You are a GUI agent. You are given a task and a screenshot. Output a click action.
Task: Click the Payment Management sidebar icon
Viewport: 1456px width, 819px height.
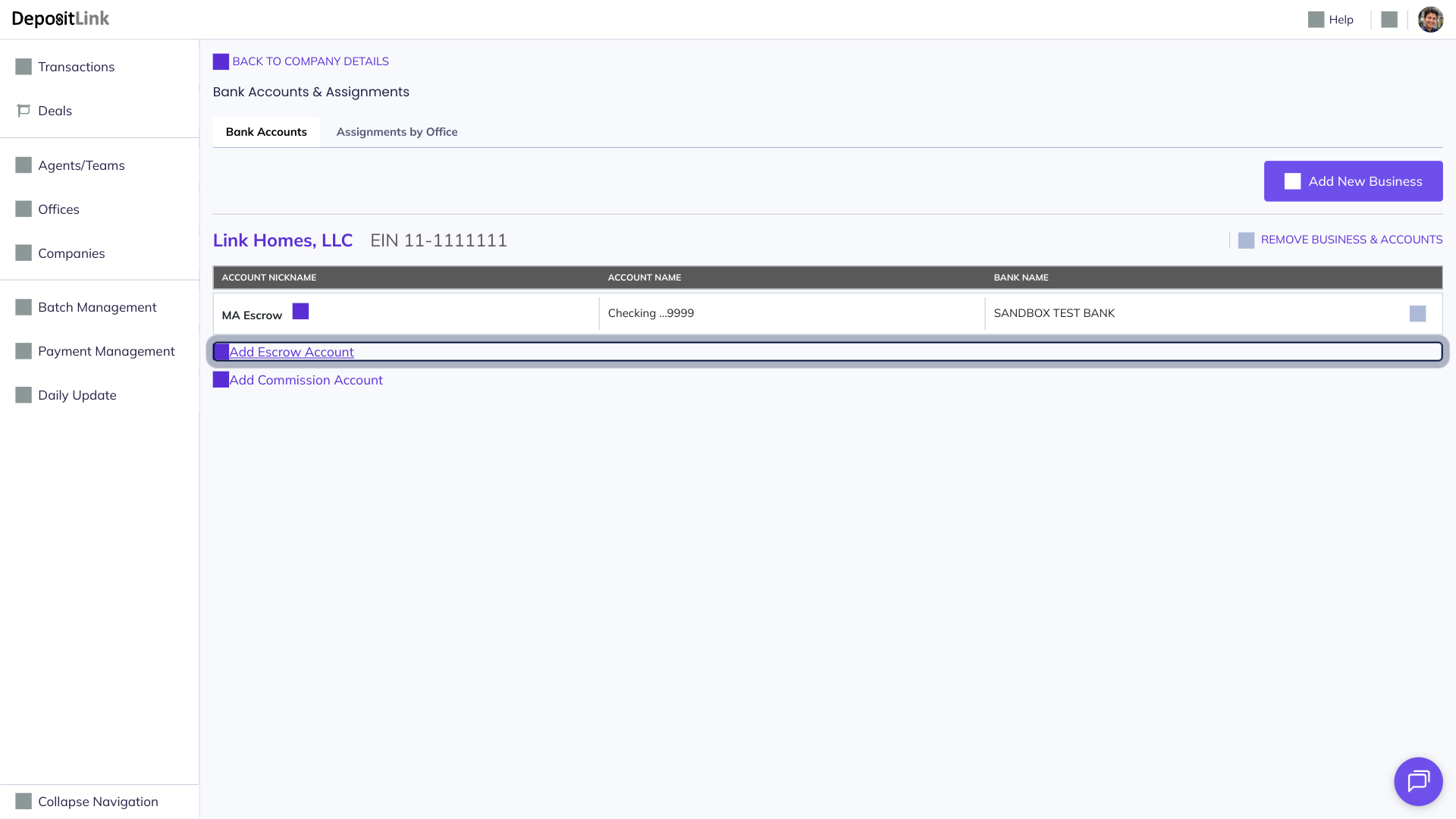(24, 351)
